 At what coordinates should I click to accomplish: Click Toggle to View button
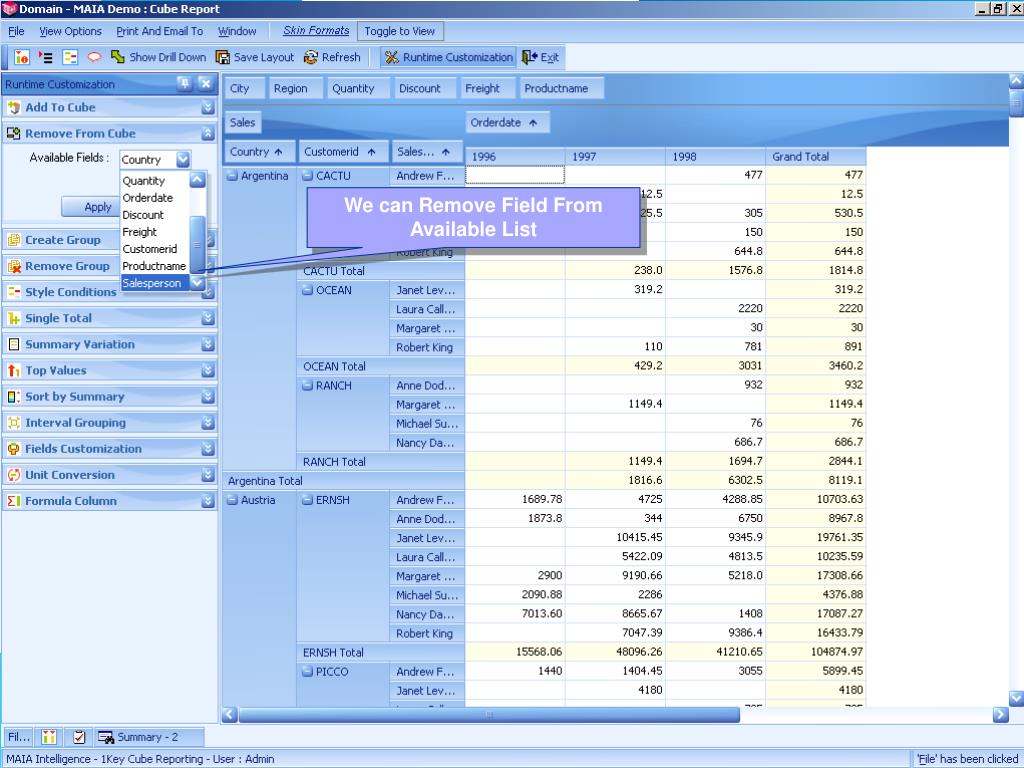coord(400,31)
